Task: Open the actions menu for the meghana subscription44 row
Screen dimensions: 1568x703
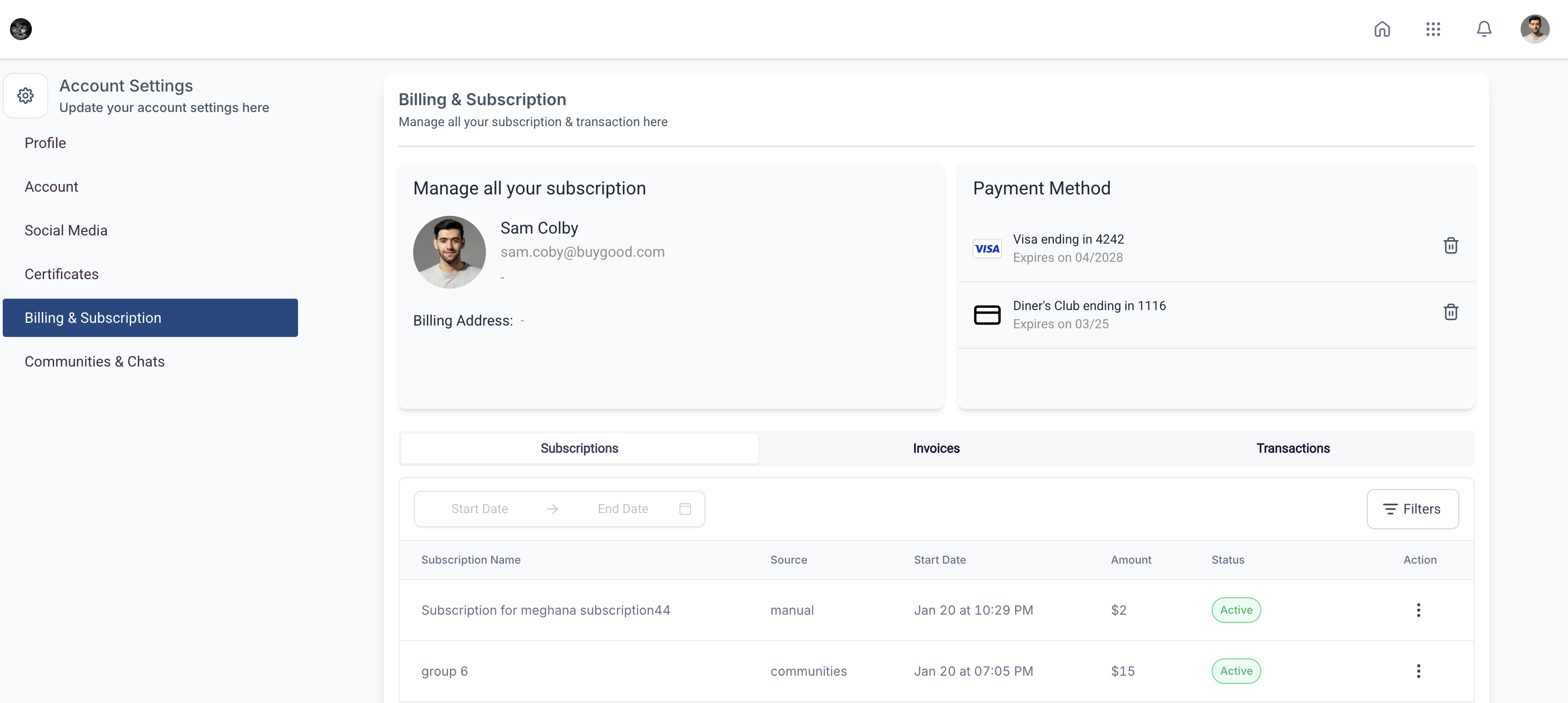Action: (x=1418, y=610)
